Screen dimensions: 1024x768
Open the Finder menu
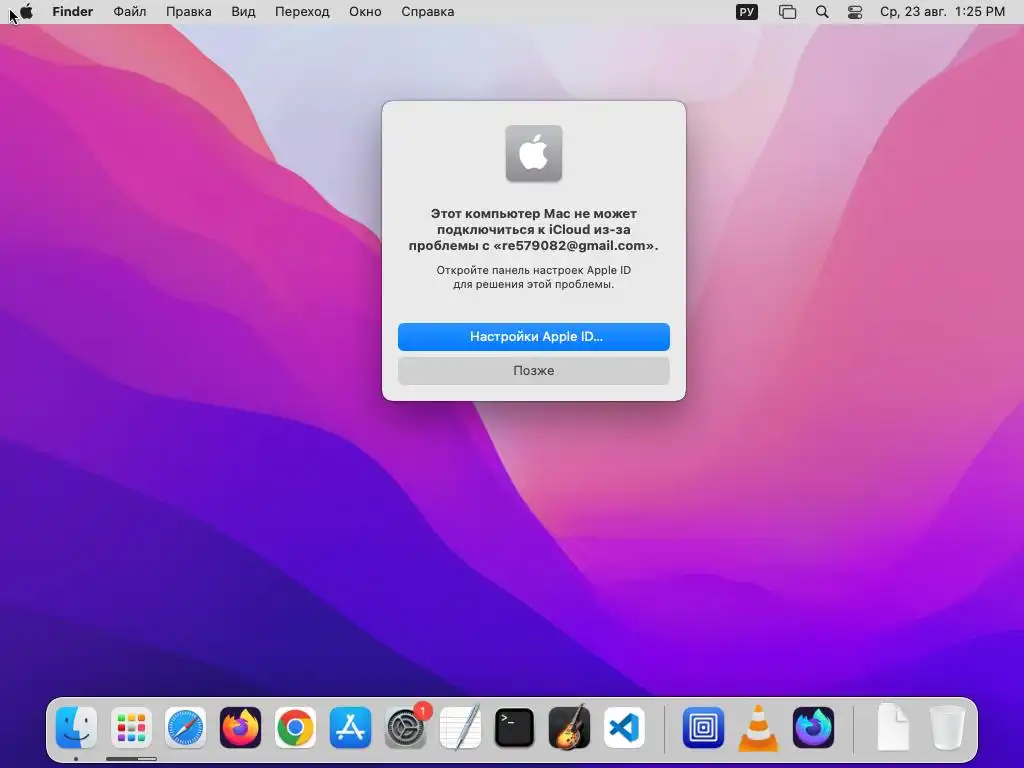coord(72,12)
